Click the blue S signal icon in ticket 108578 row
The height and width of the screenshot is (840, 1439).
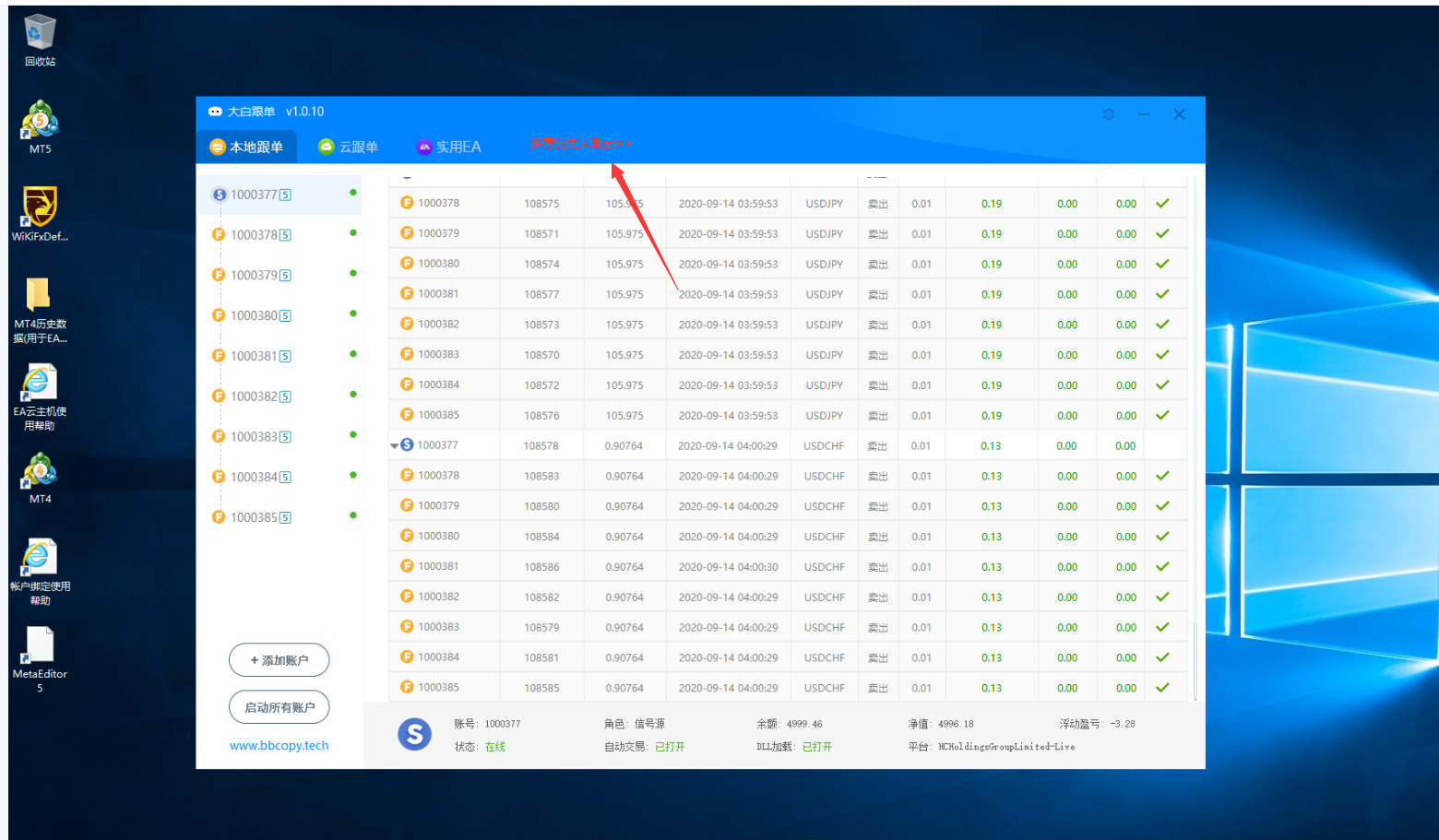tap(407, 445)
